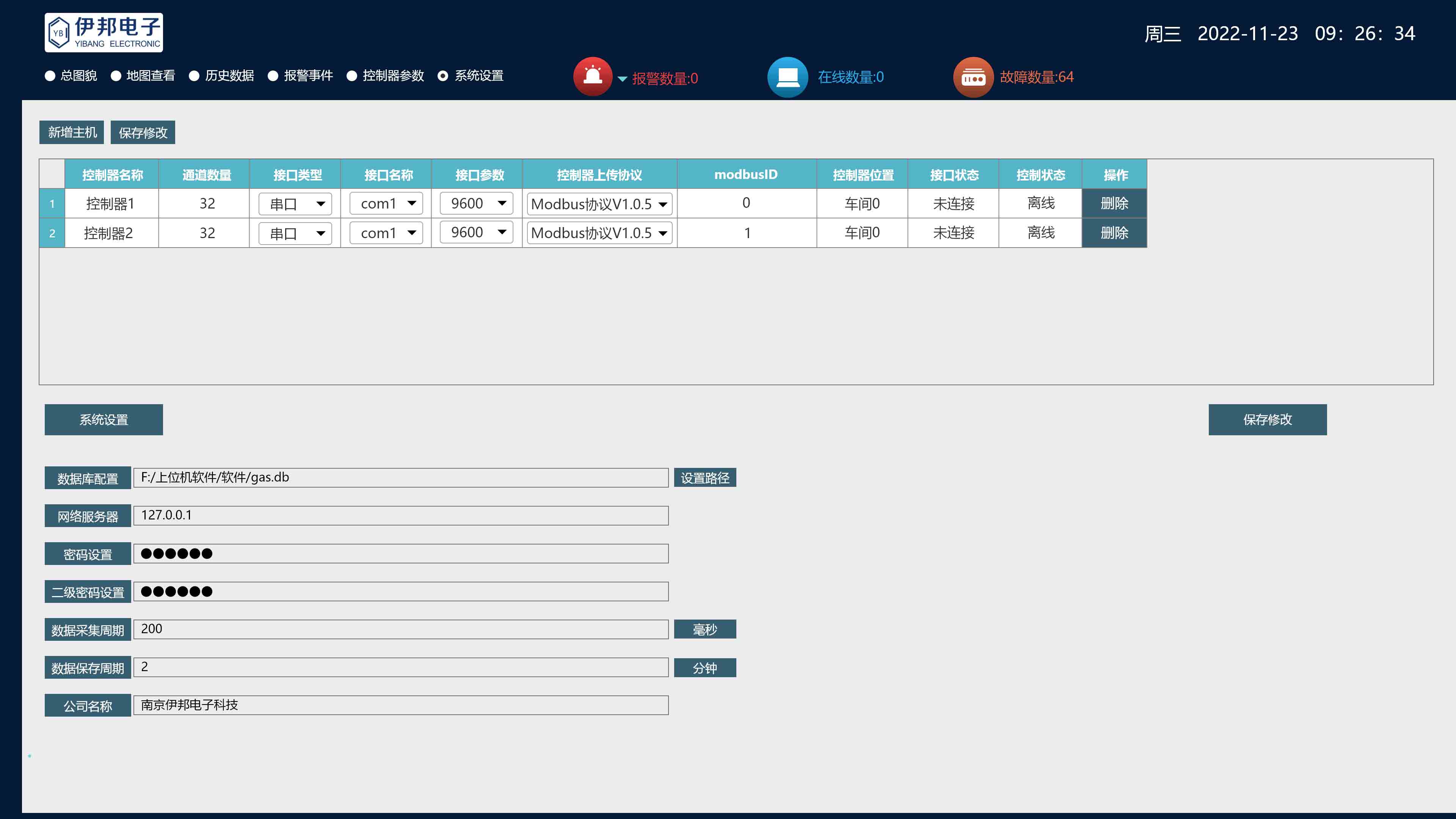1456x819 pixels.
Task: Choose the 控制器参数 radio option
Action: point(352,76)
